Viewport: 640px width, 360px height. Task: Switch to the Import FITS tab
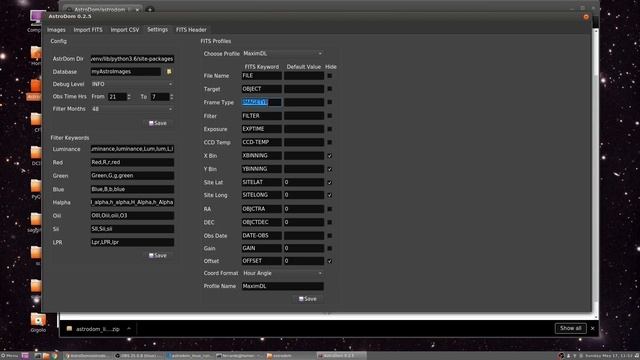88,30
